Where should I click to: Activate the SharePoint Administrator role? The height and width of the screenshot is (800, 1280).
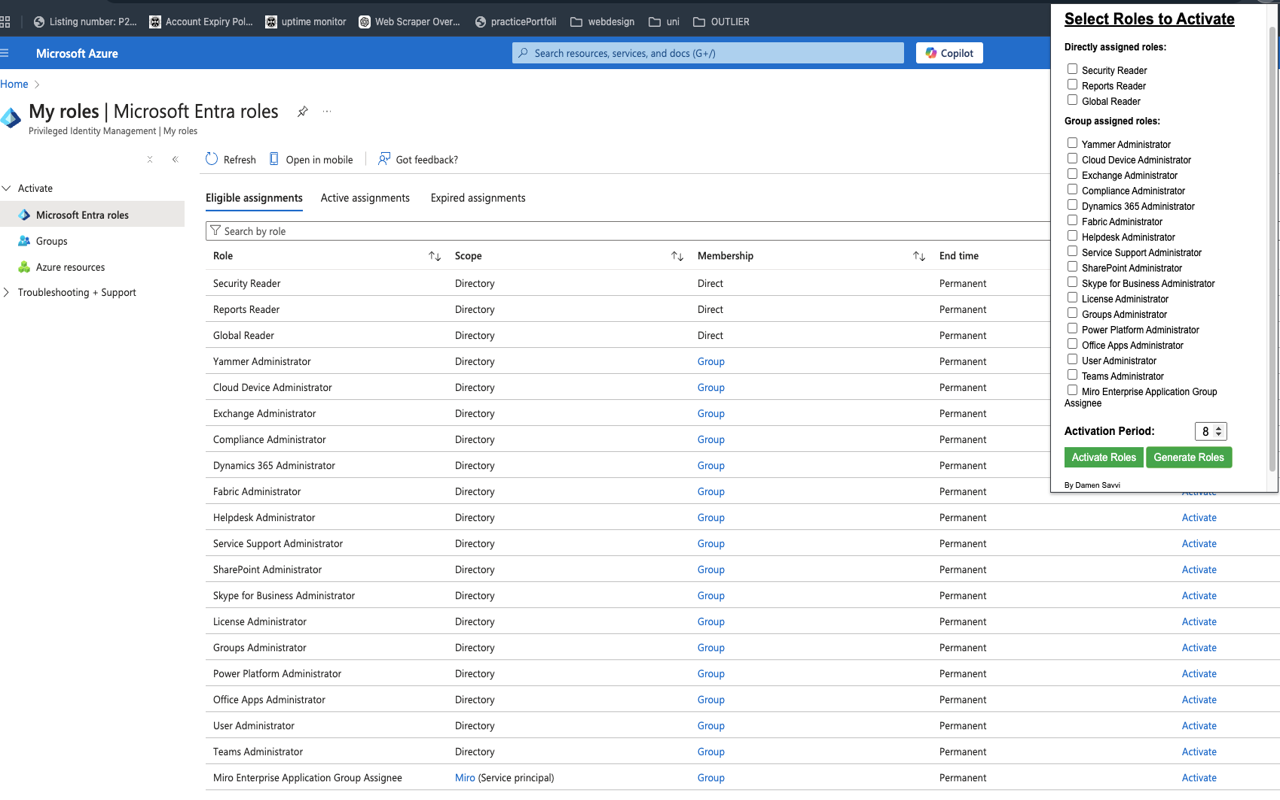(x=1199, y=569)
